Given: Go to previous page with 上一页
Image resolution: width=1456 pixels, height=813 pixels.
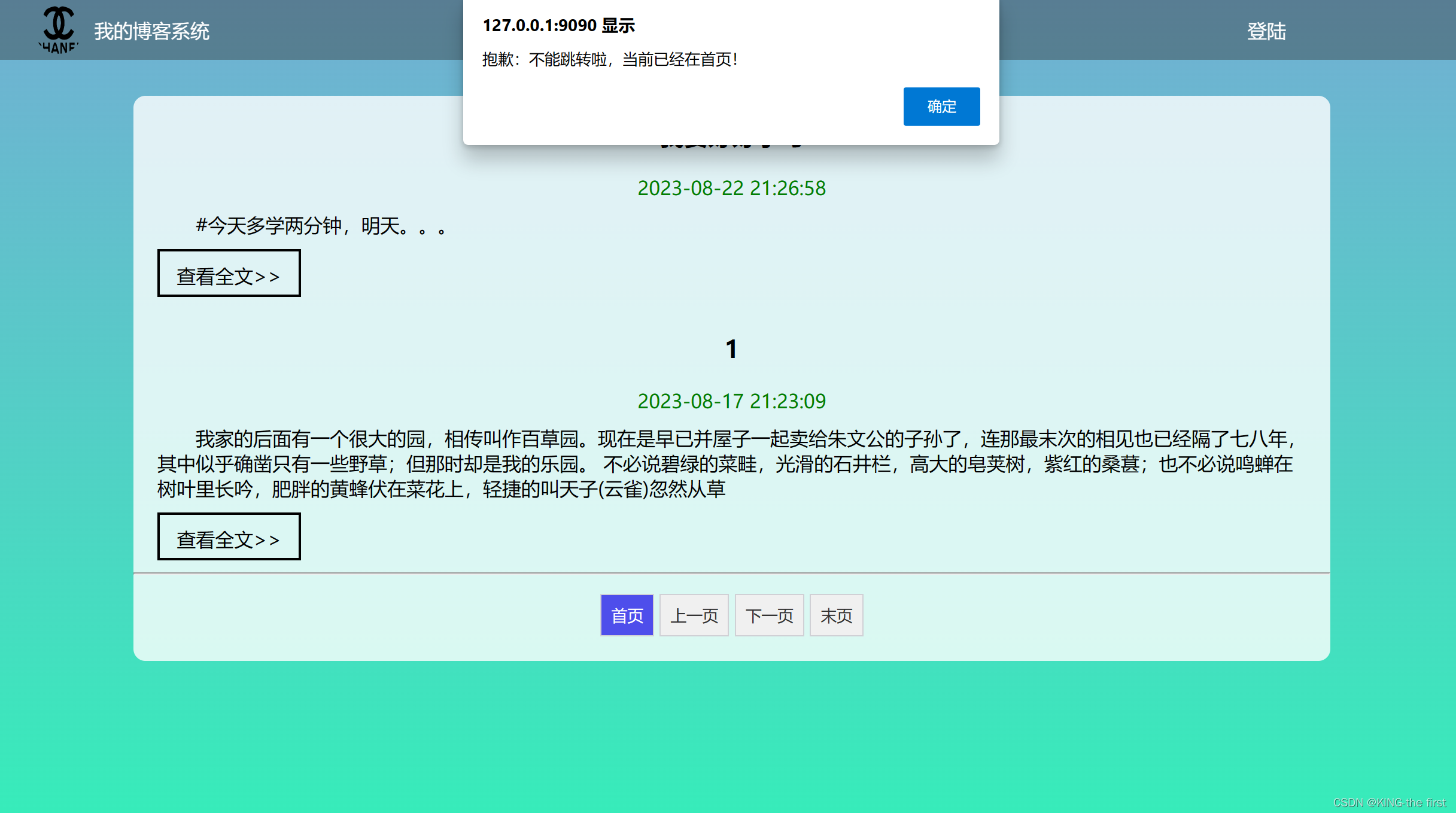Looking at the screenshot, I should tap(694, 615).
